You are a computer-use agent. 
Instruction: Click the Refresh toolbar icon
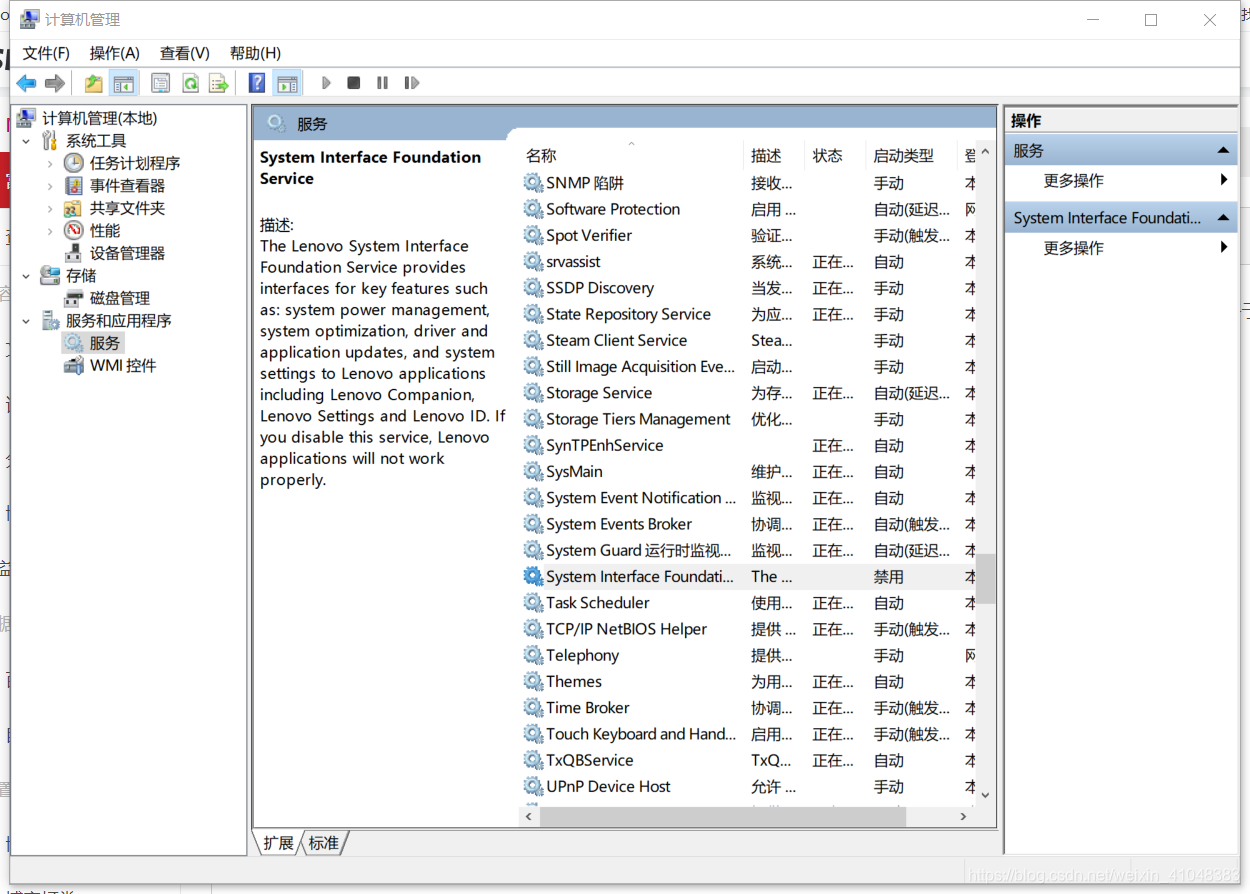click(190, 83)
